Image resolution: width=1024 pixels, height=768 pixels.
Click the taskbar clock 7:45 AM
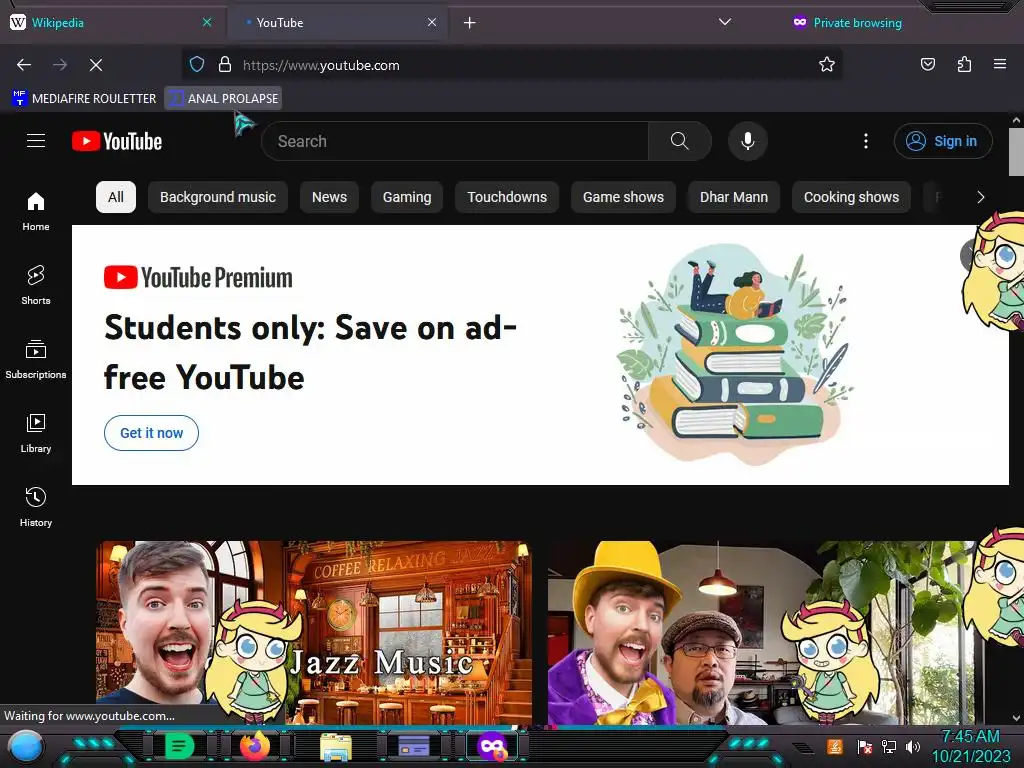970,737
